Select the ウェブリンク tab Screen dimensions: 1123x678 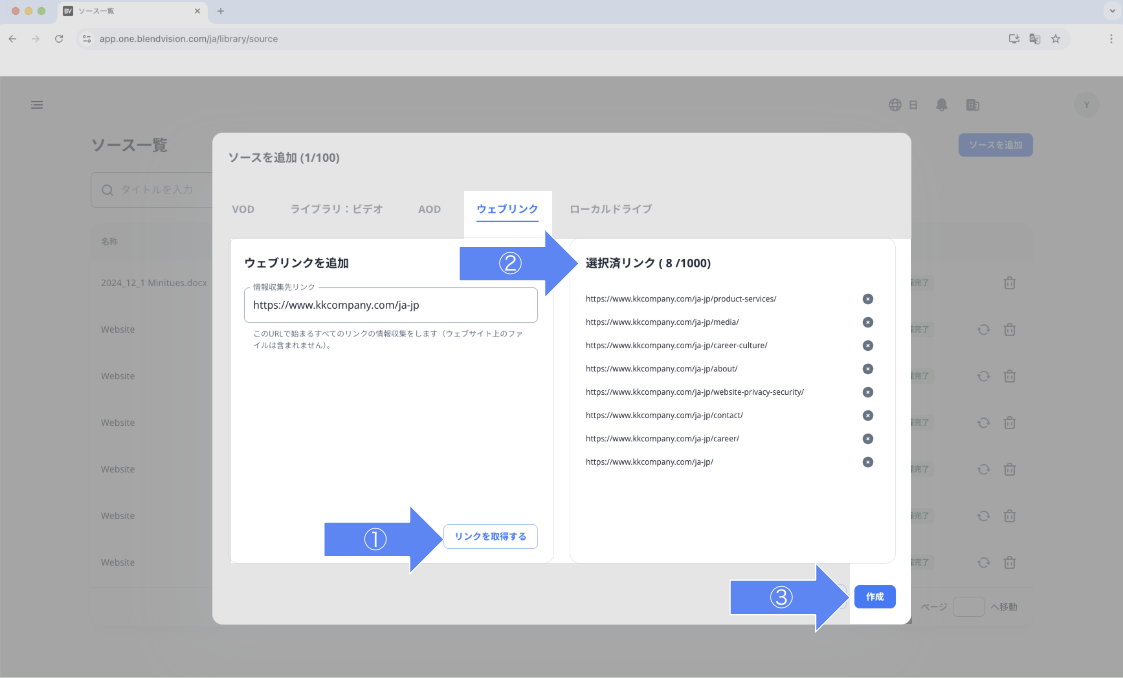[x=507, y=209]
